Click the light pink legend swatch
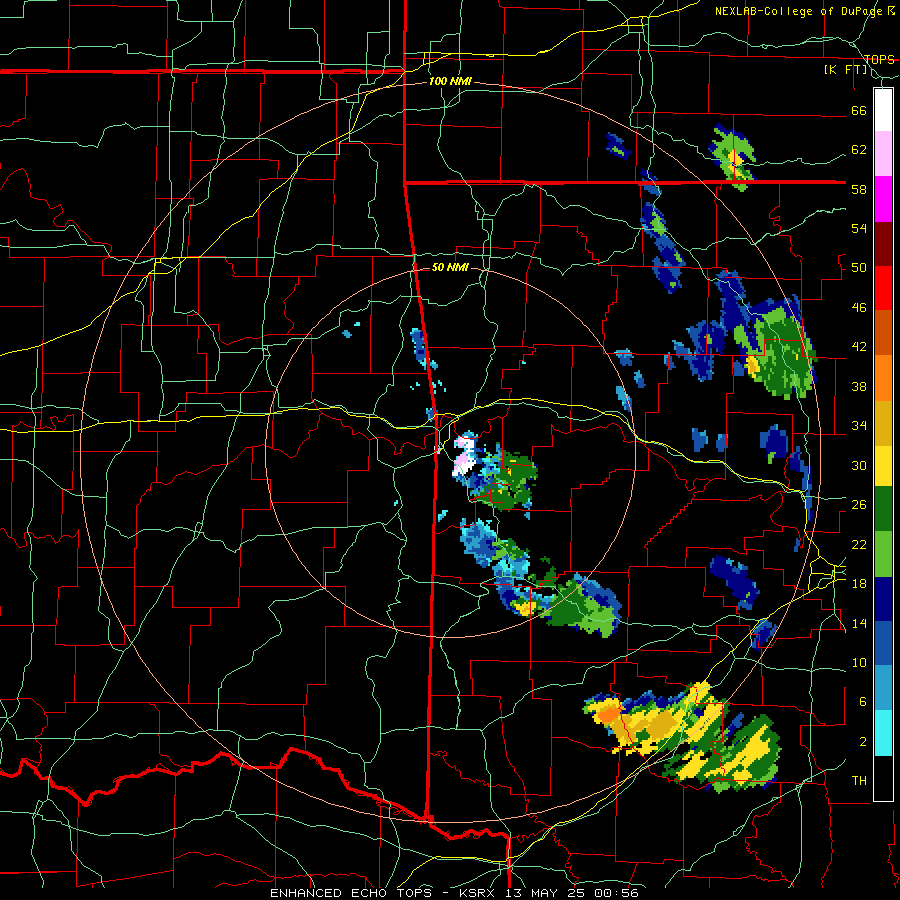 click(x=883, y=154)
